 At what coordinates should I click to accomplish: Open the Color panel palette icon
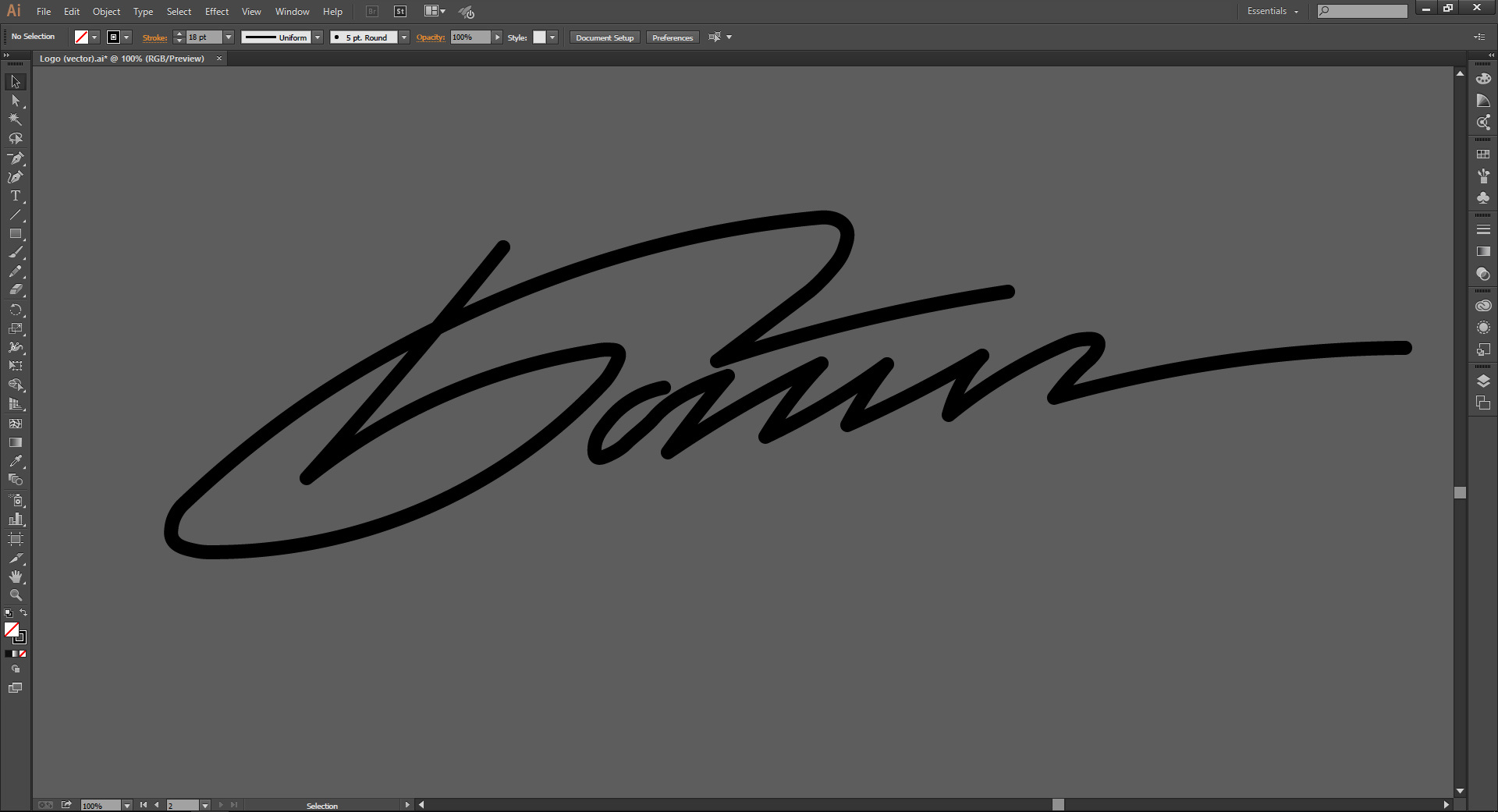pyautogui.click(x=1483, y=79)
